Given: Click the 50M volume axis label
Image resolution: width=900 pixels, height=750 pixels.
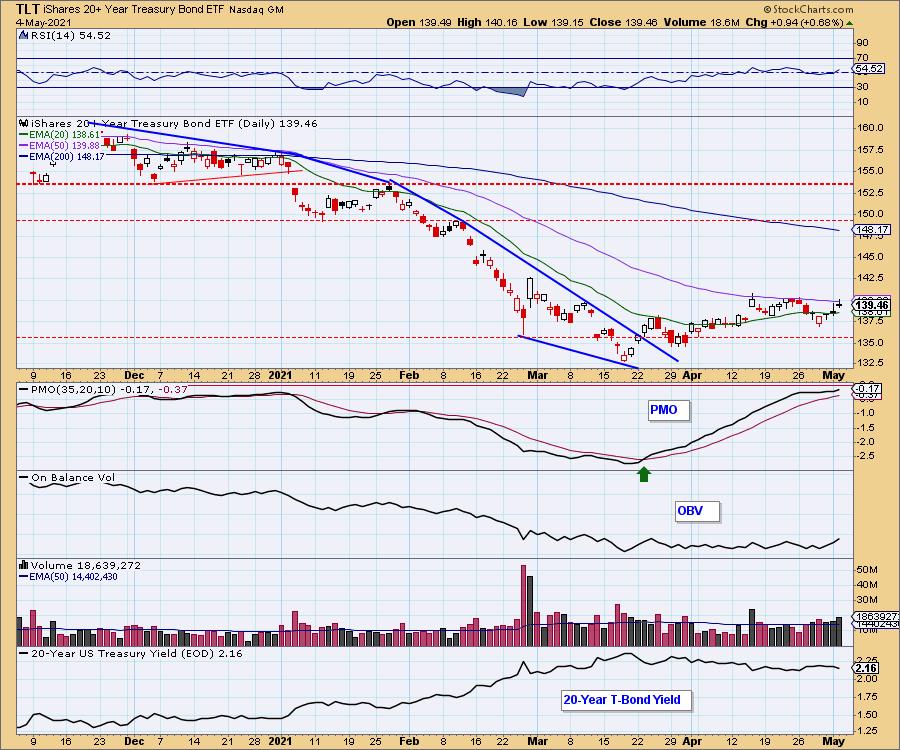Looking at the screenshot, I should pos(867,570).
